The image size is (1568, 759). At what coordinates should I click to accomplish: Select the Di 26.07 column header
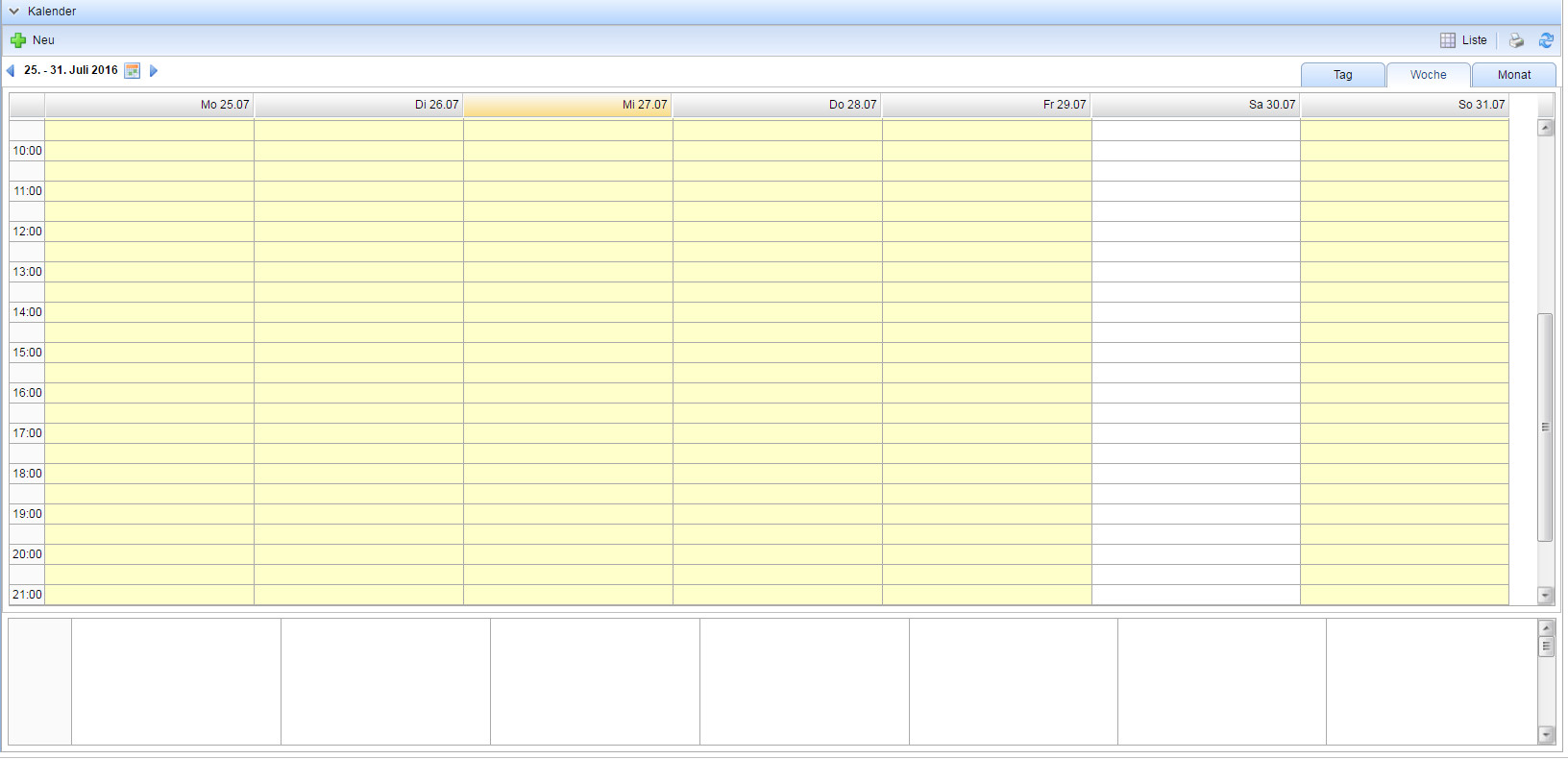[x=358, y=105]
